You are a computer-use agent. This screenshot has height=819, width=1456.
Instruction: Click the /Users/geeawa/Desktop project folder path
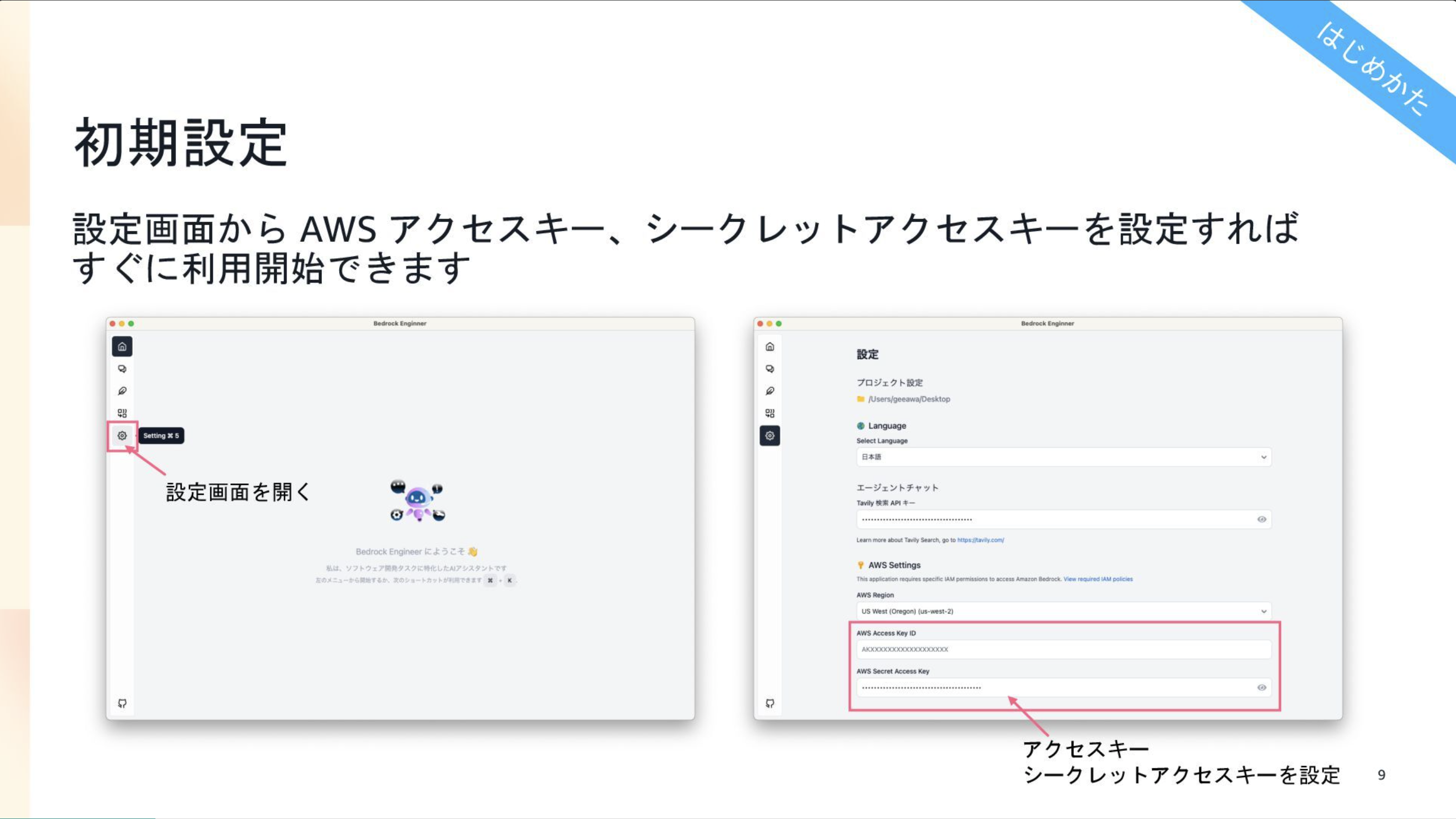coord(909,400)
